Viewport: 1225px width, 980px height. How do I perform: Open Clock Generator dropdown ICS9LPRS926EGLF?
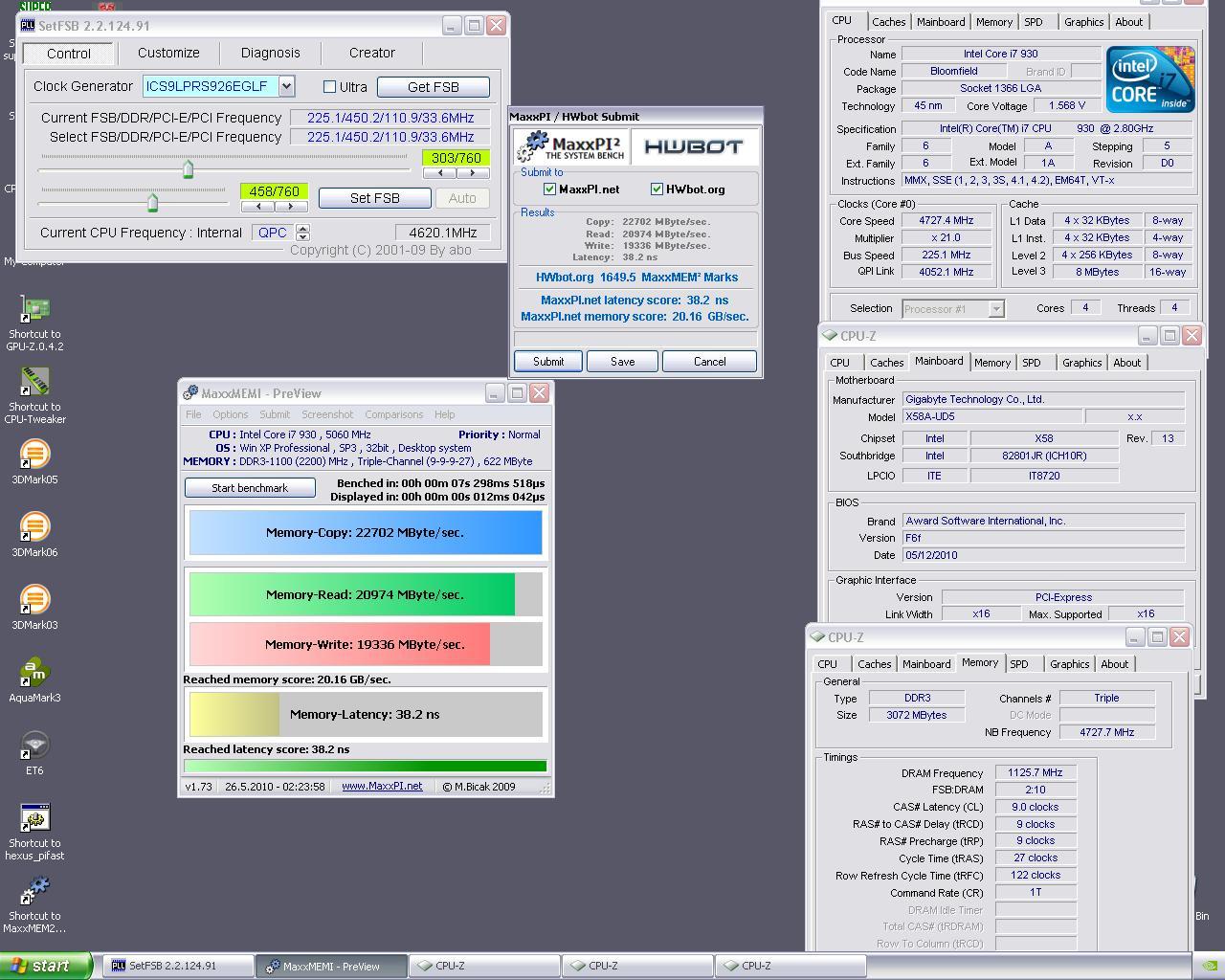point(286,86)
